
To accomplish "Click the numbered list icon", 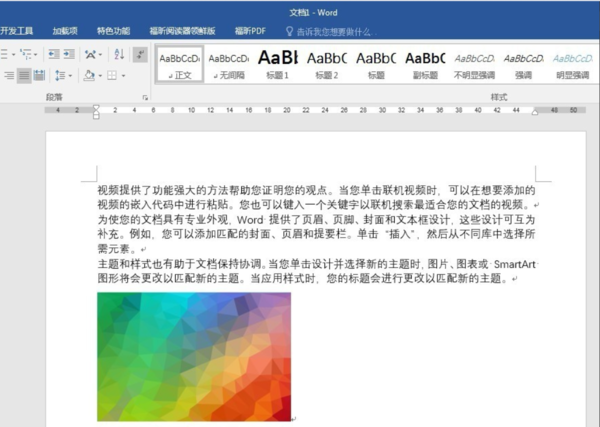I will pos(4,54).
